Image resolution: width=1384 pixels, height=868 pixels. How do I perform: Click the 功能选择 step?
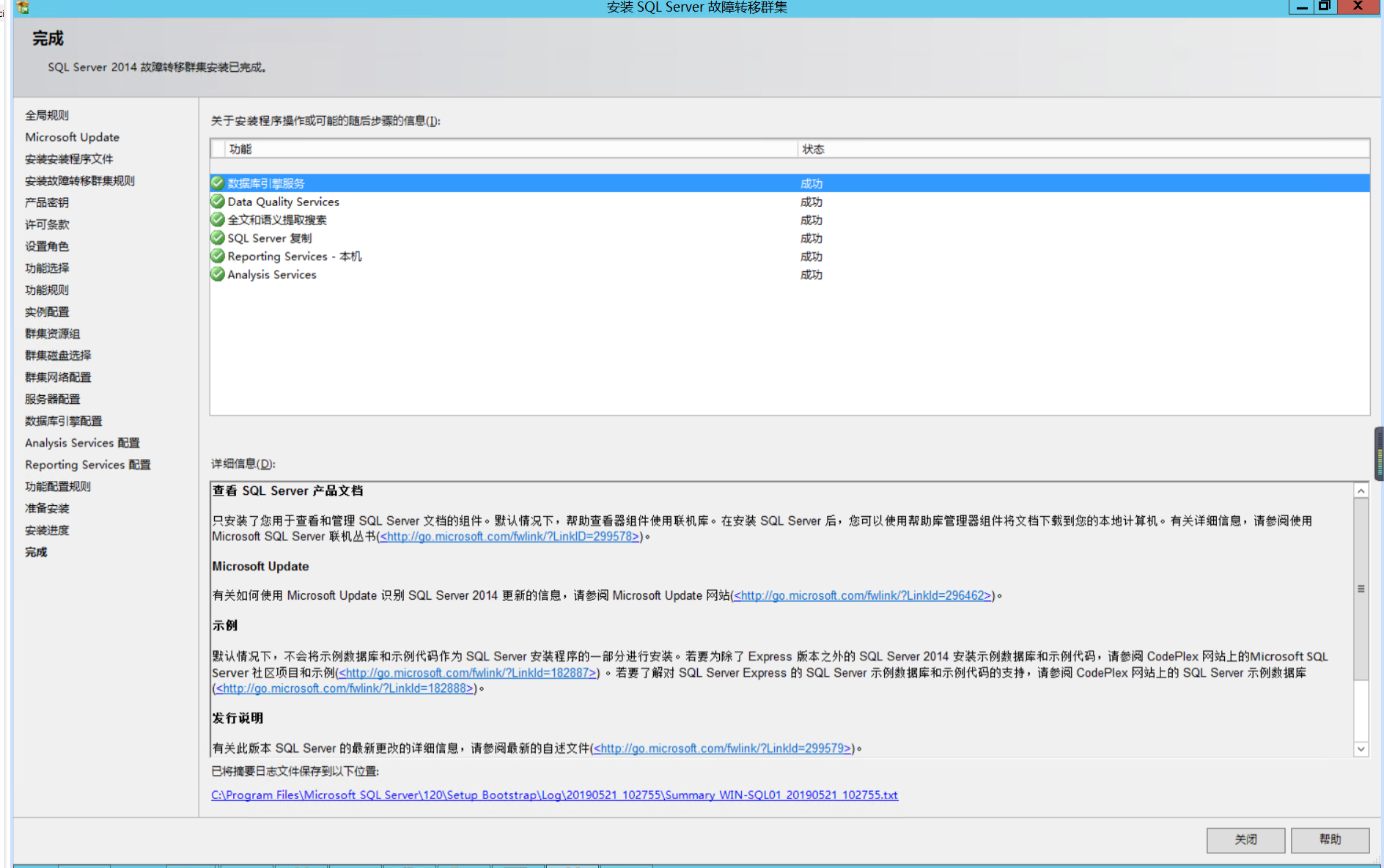(47, 268)
